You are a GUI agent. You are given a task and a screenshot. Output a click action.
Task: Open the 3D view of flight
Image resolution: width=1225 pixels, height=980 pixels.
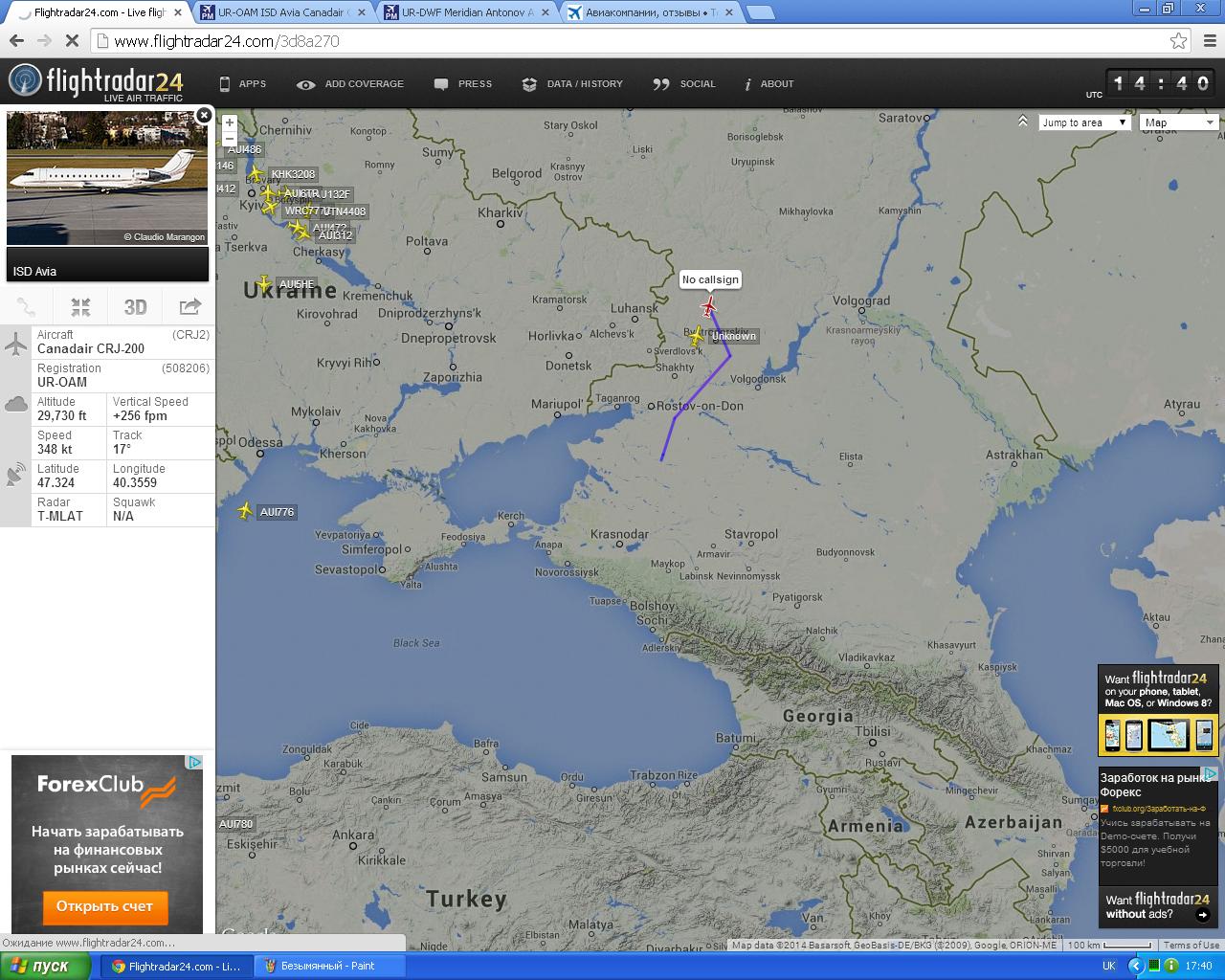(135, 307)
